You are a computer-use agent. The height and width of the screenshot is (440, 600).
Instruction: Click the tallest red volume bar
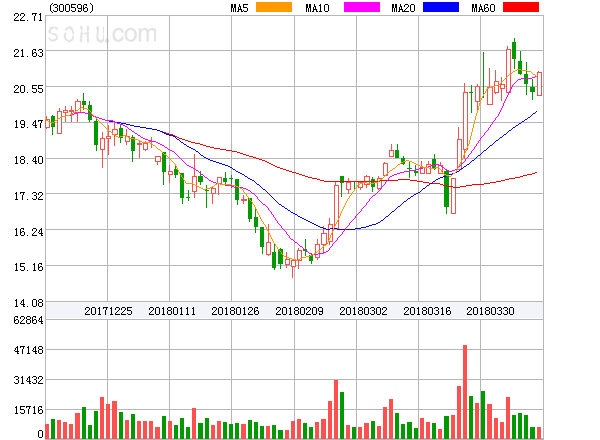(465, 392)
